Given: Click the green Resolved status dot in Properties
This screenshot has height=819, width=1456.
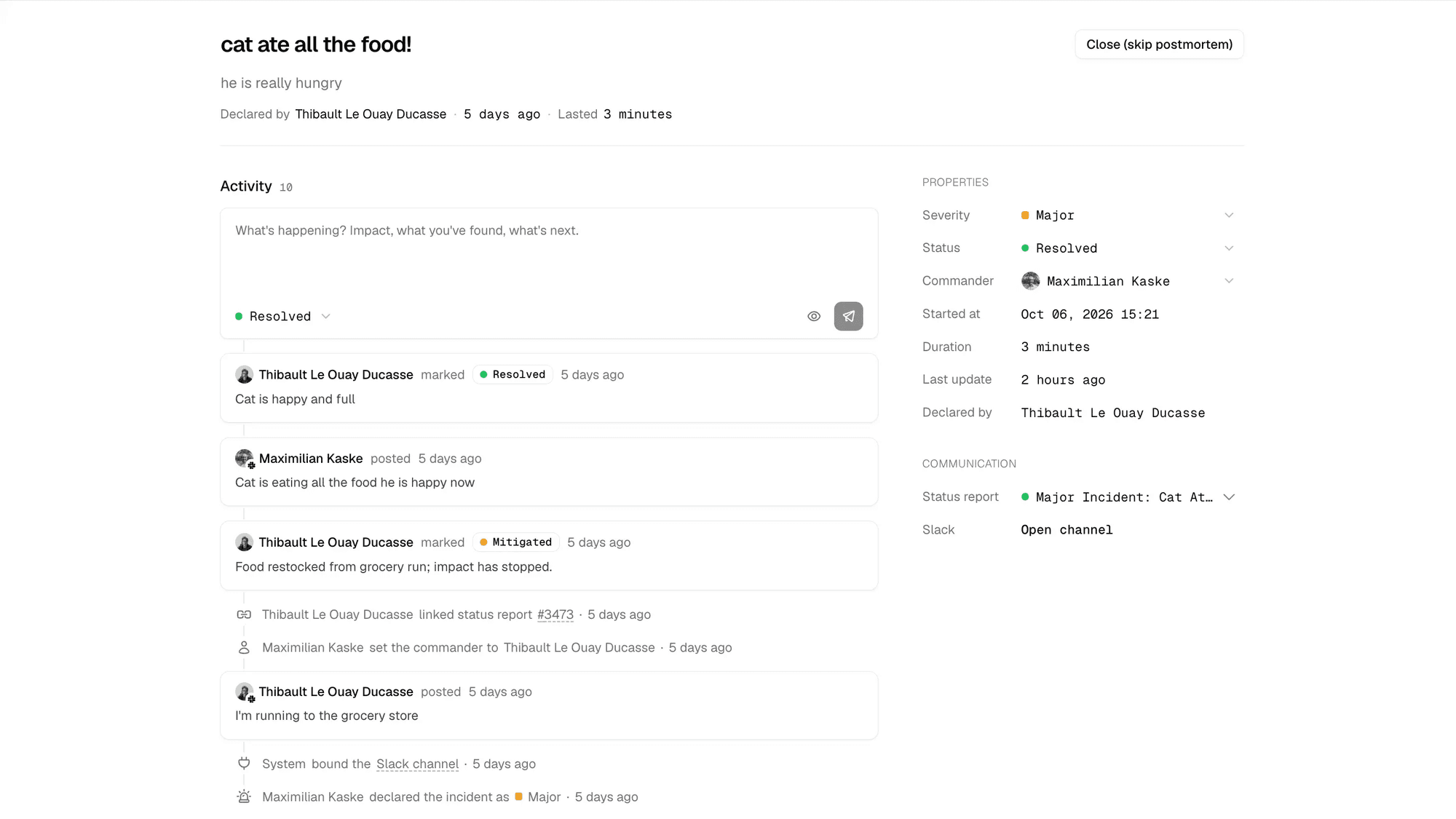Looking at the screenshot, I should tap(1025, 248).
